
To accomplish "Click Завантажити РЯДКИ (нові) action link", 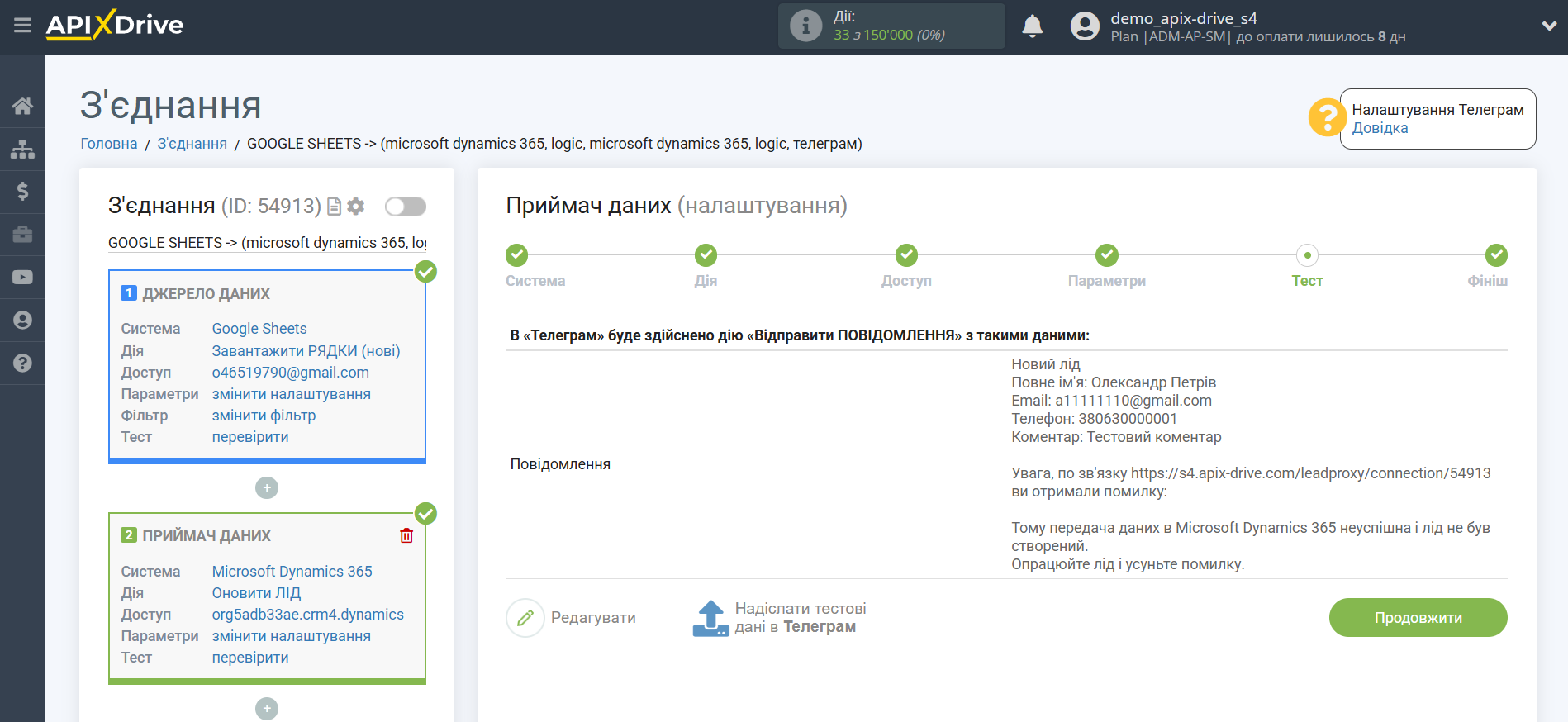I will click(x=306, y=351).
